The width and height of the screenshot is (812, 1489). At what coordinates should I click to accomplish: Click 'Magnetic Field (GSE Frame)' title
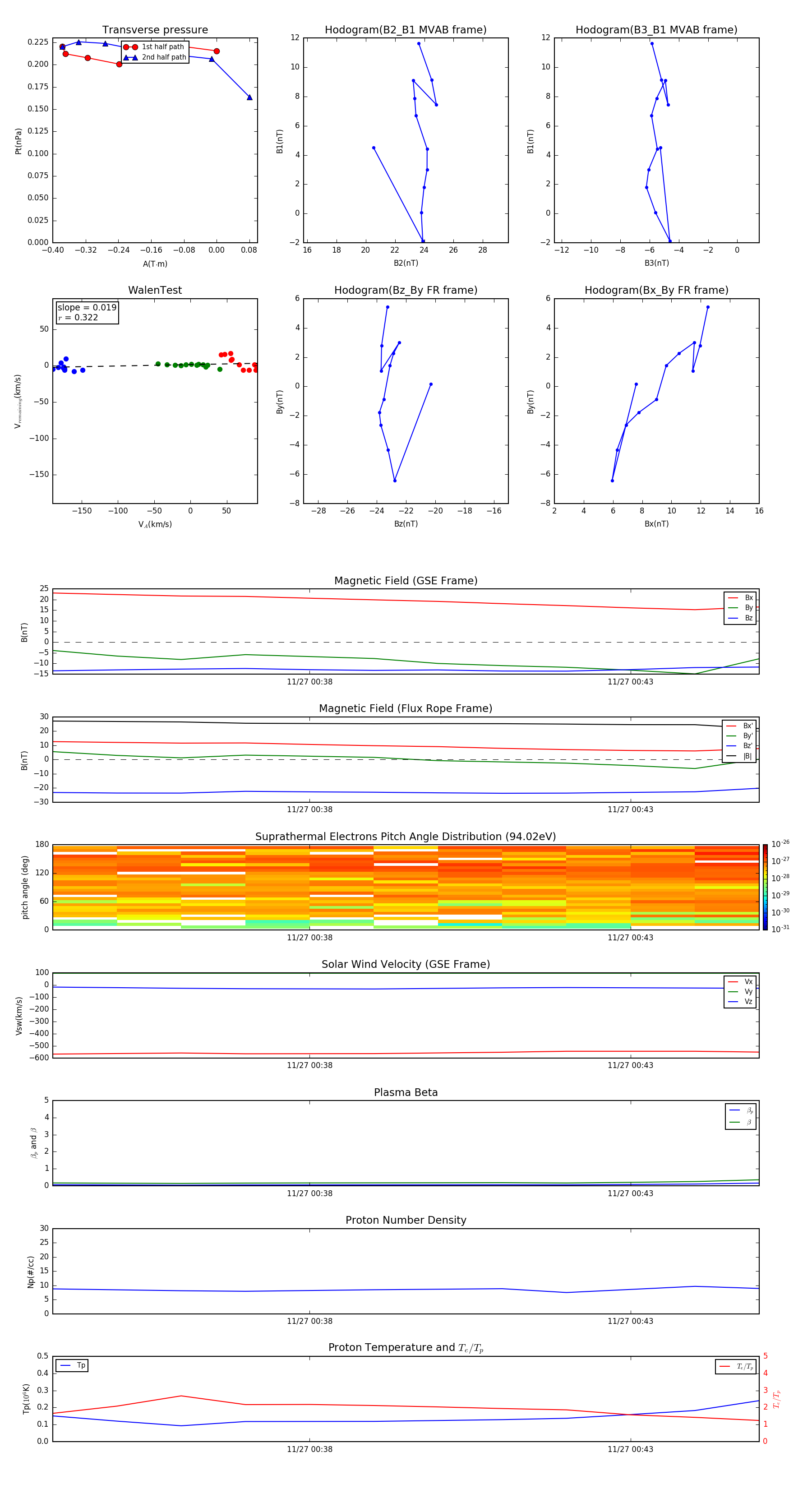[x=406, y=581]
